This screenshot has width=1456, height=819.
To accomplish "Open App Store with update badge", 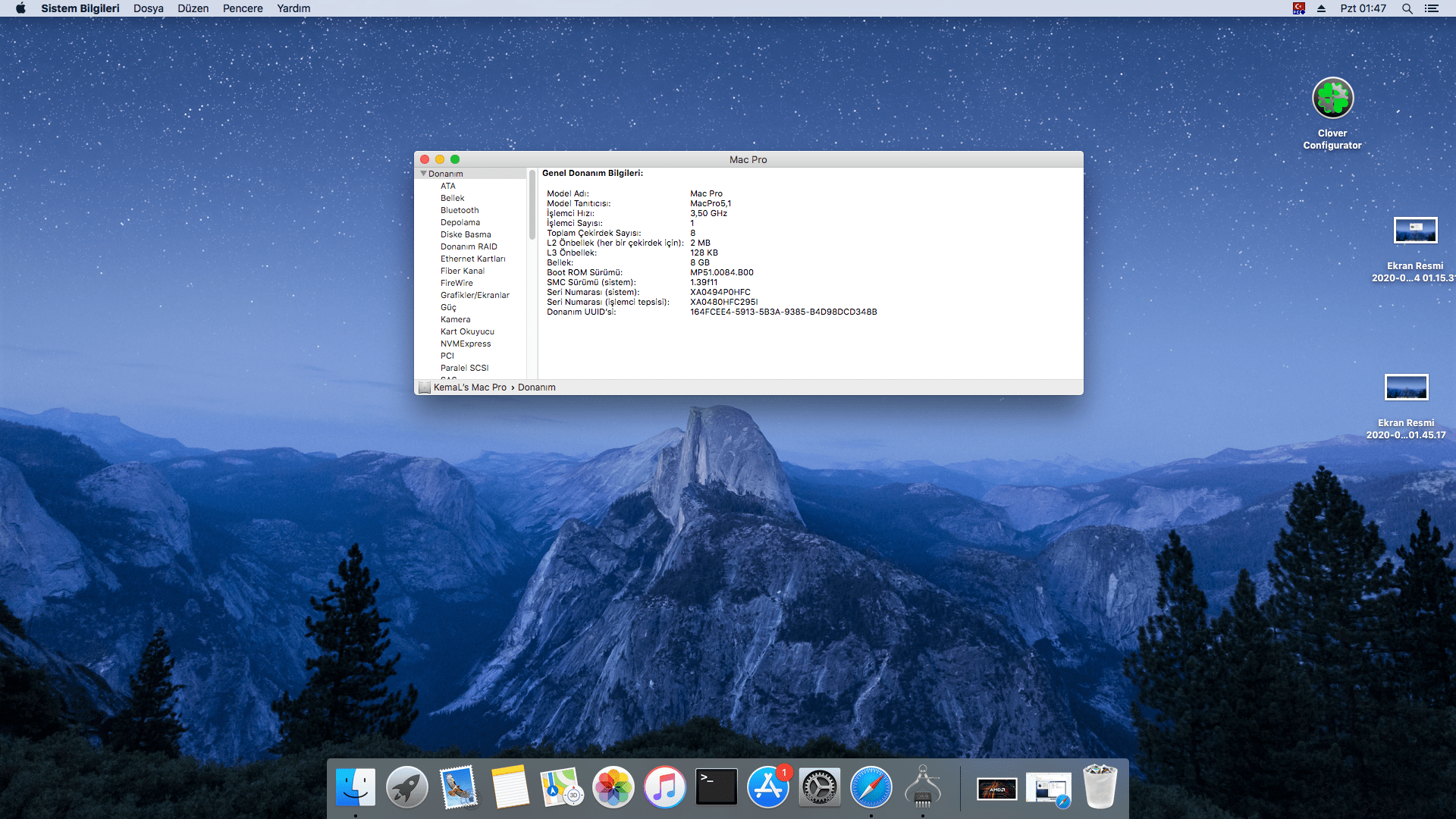I will tap(767, 787).
